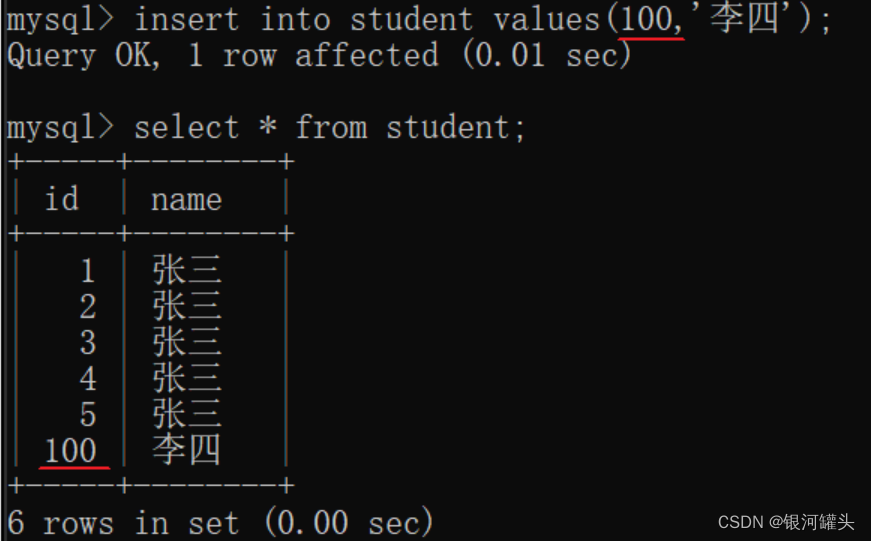871x541 pixels.
Task: Click the 张三 name in row with id 3
Action: click(187, 342)
